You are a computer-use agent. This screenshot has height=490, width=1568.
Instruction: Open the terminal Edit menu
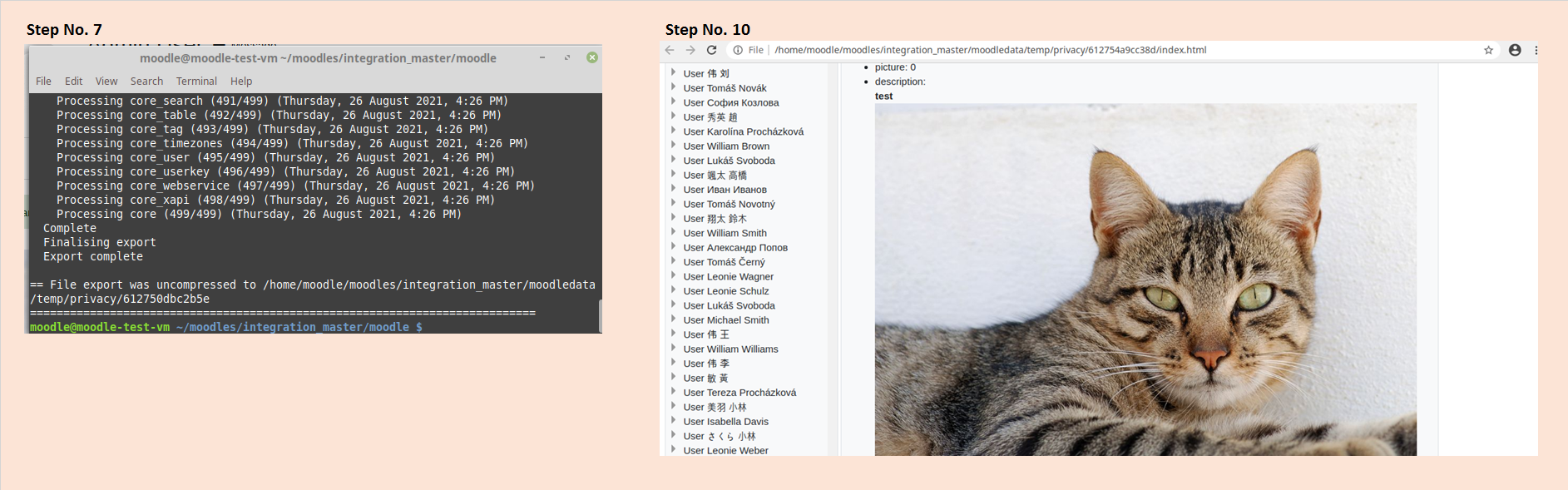point(74,81)
